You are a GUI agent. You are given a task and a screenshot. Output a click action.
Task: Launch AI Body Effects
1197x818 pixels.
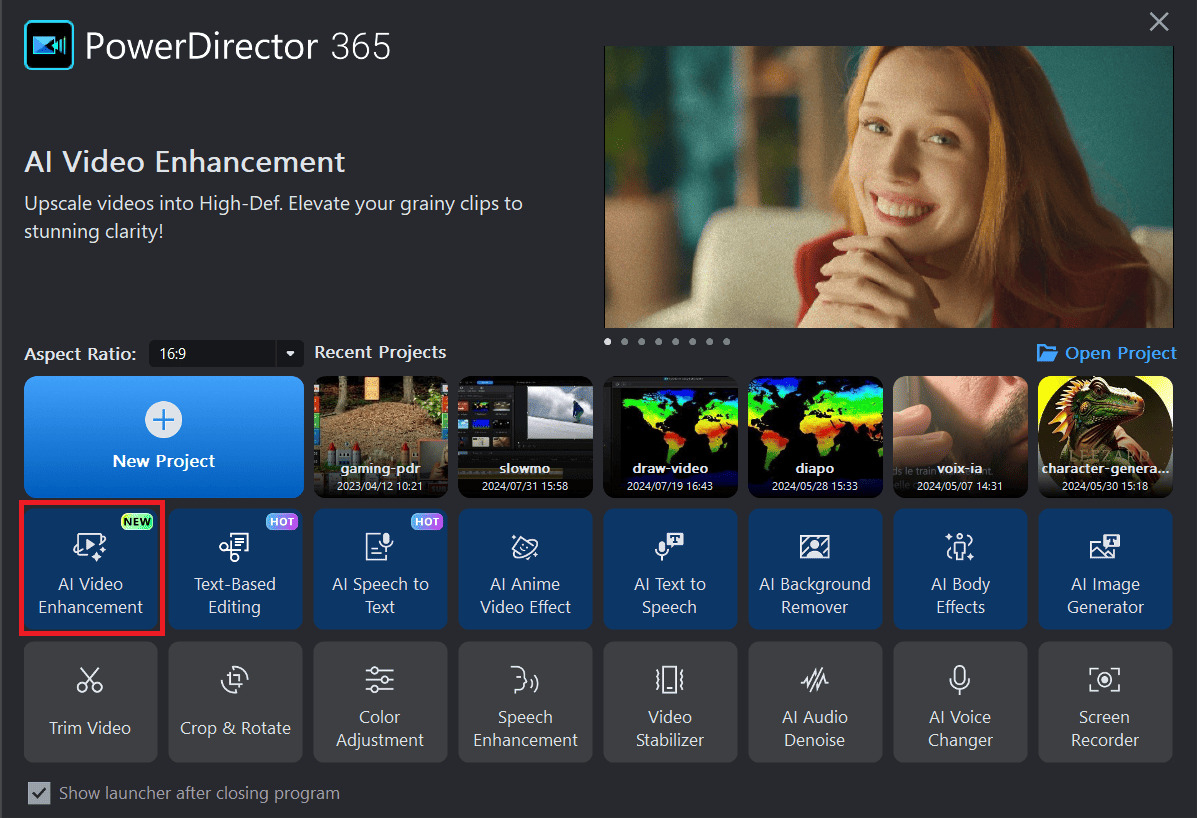click(x=960, y=569)
